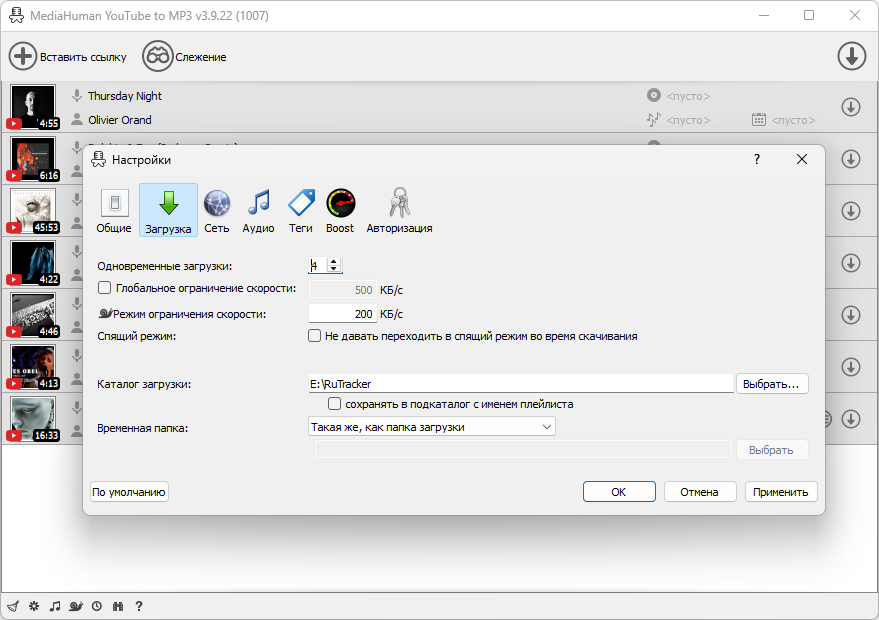The image size is (879, 620).
Task: Open the Слежение tracking binoculars button
Action: (x=184, y=57)
